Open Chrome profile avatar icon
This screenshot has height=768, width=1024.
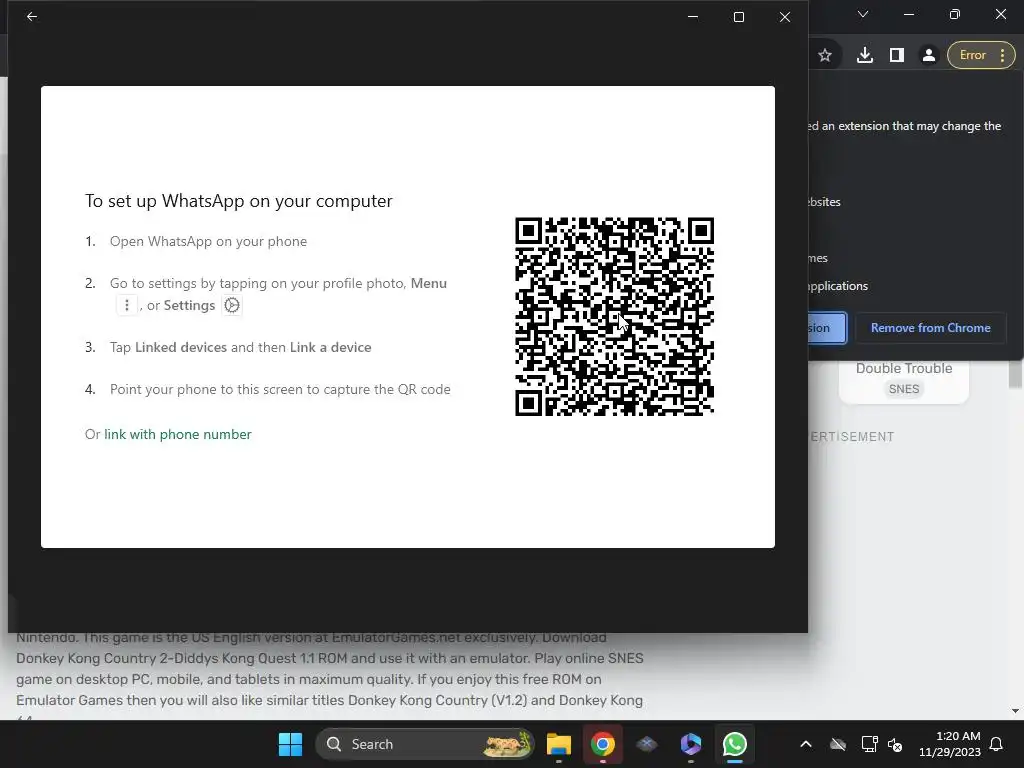929,55
